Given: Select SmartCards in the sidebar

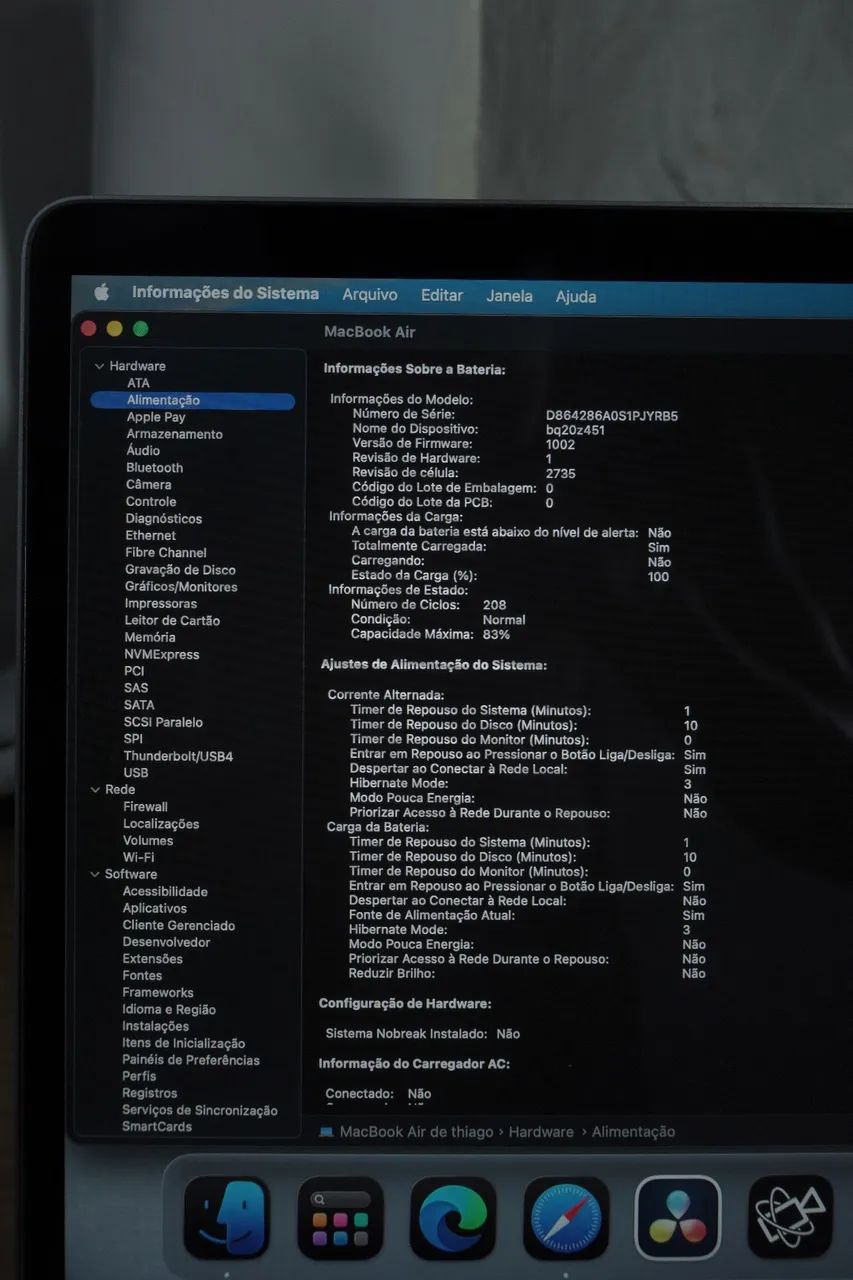Looking at the screenshot, I should (157, 1126).
